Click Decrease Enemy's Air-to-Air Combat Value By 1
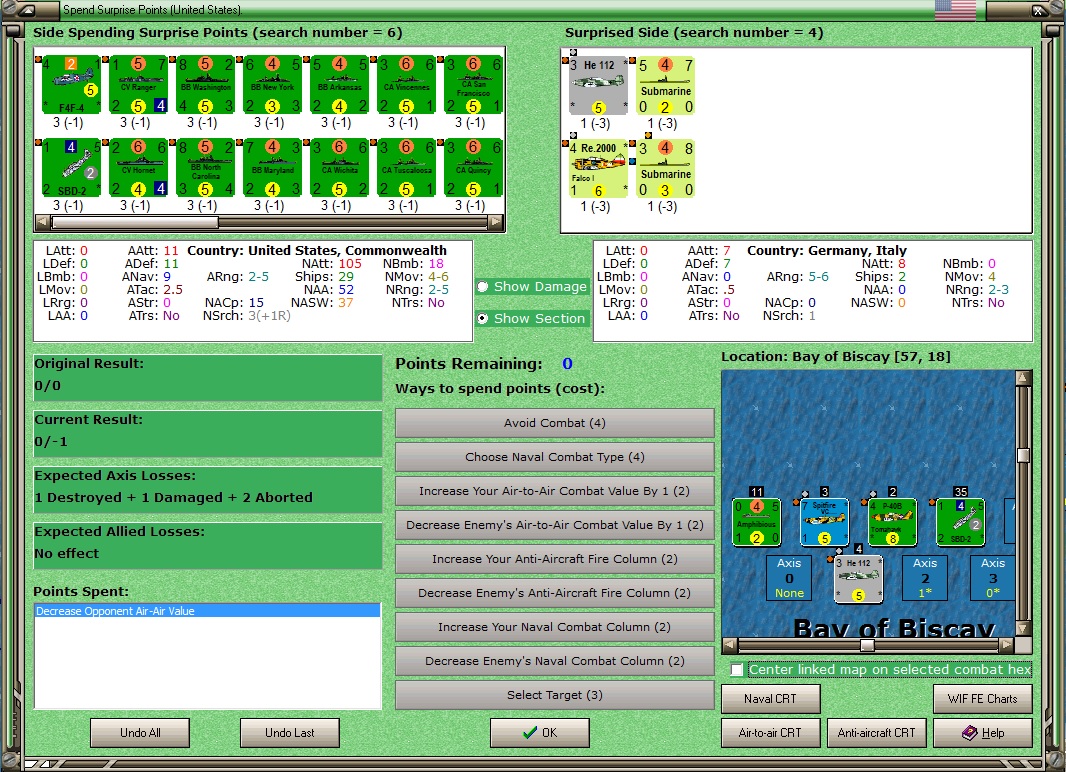The image size is (1066, 772). 555,525
